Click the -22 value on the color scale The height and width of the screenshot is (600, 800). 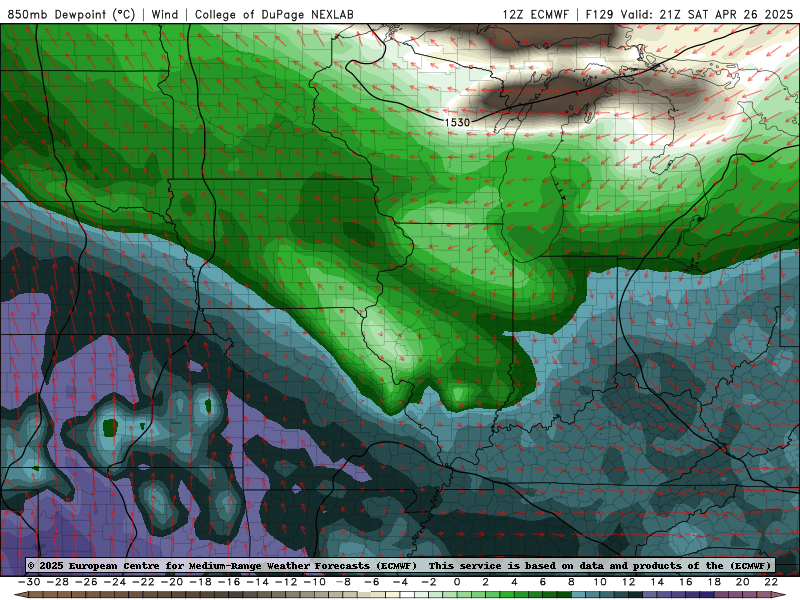[x=143, y=582]
